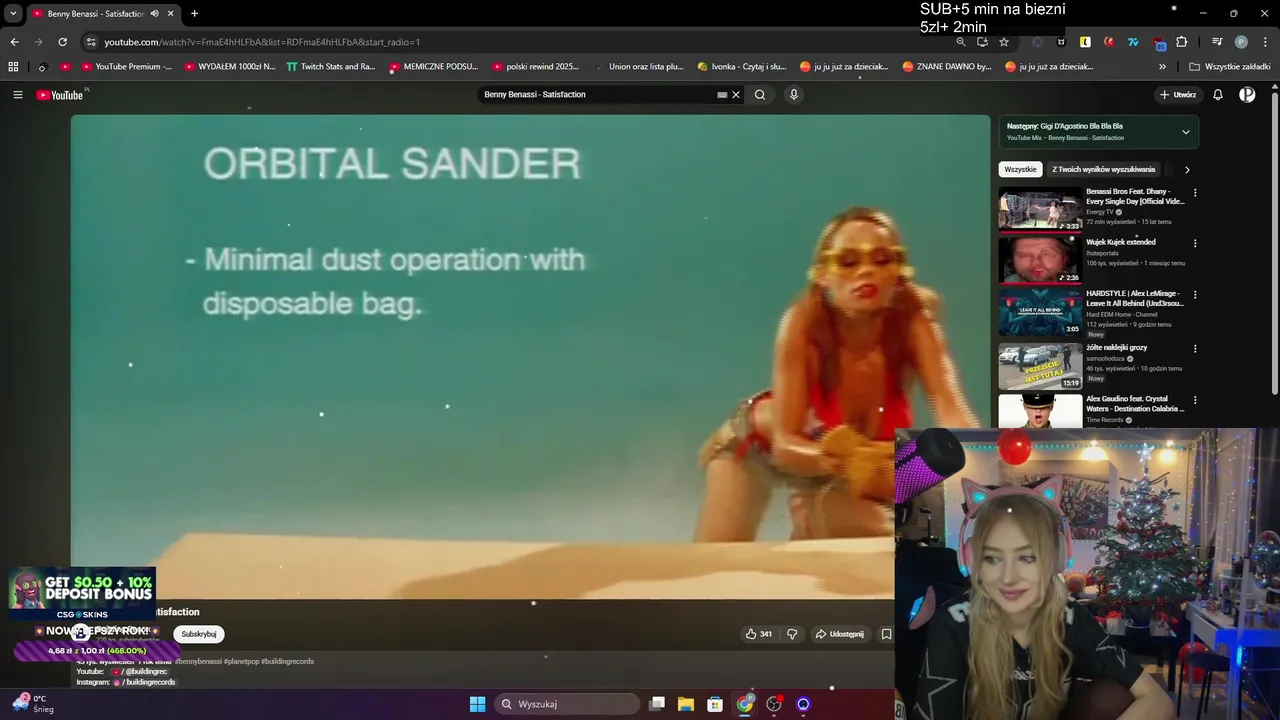
Task: Open the Chrome profile P avatar
Action: click(1241, 42)
